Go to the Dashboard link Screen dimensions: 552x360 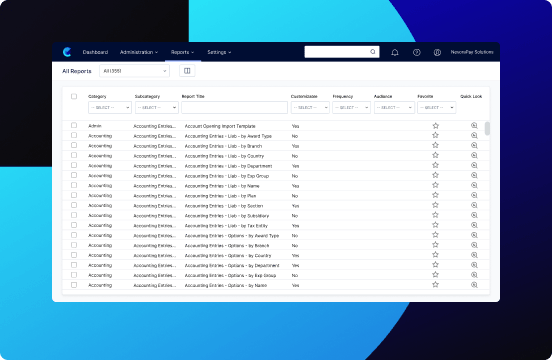[95, 52]
